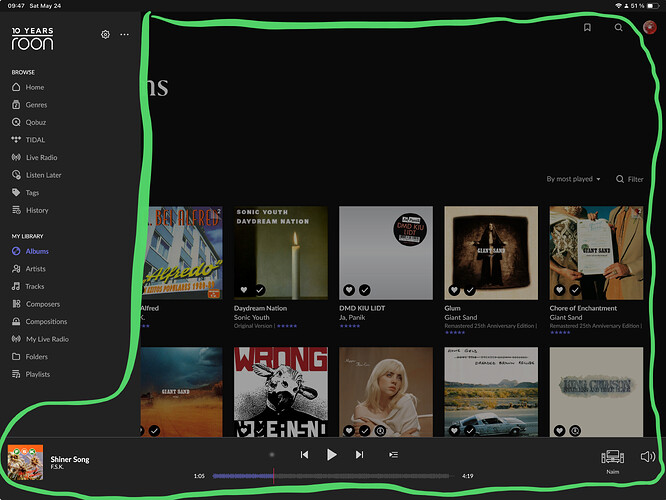The width and height of the screenshot is (666, 500).
Task: Toggle heart favorite on DMD KIU LIDT
Action: (349, 290)
